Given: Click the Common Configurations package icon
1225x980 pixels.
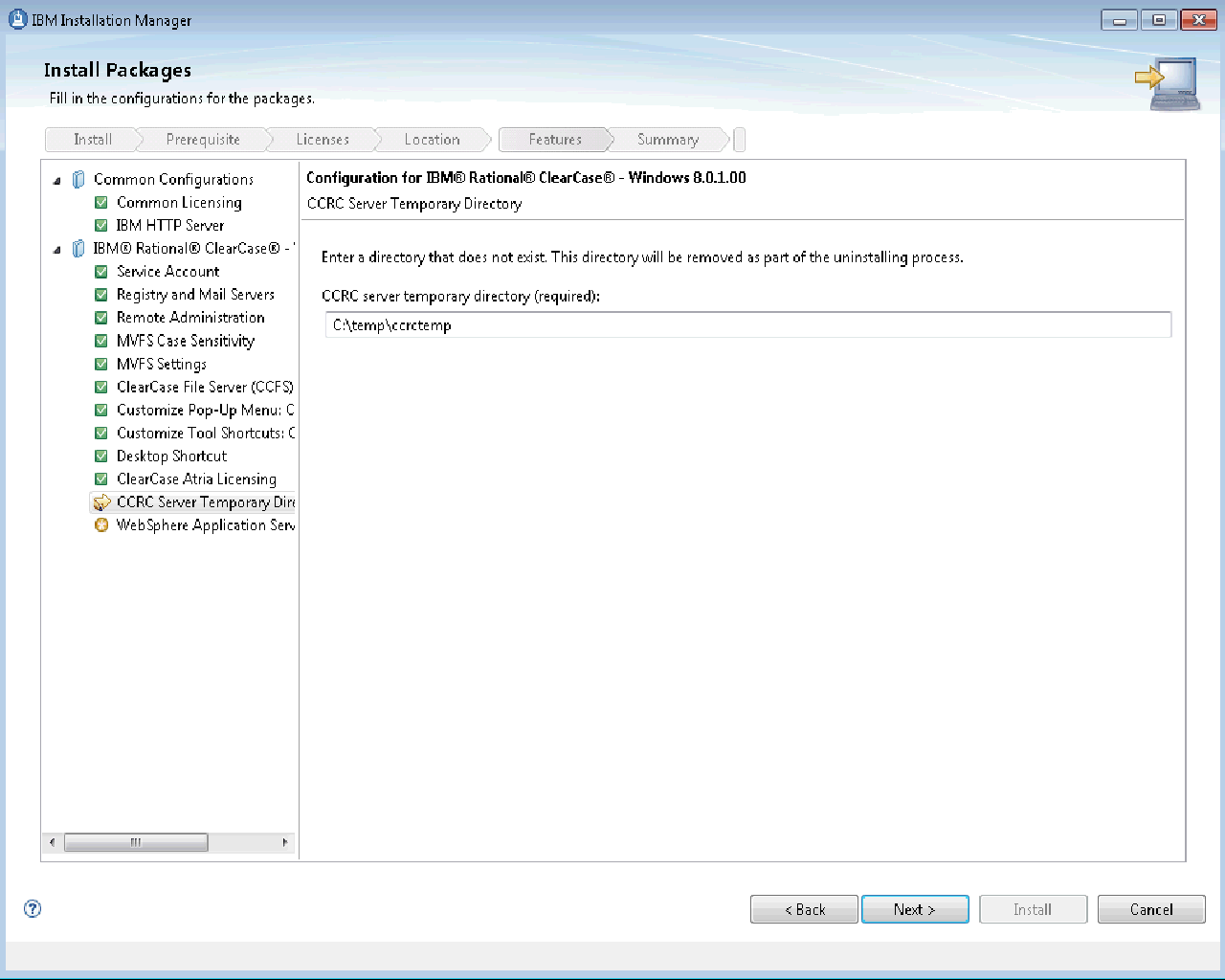Looking at the screenshot, I should pos(78,179).
